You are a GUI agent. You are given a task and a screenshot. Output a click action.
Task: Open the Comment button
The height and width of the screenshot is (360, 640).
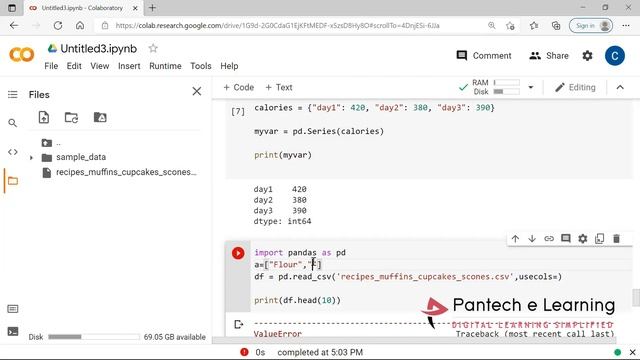click(x=484, y=56)
